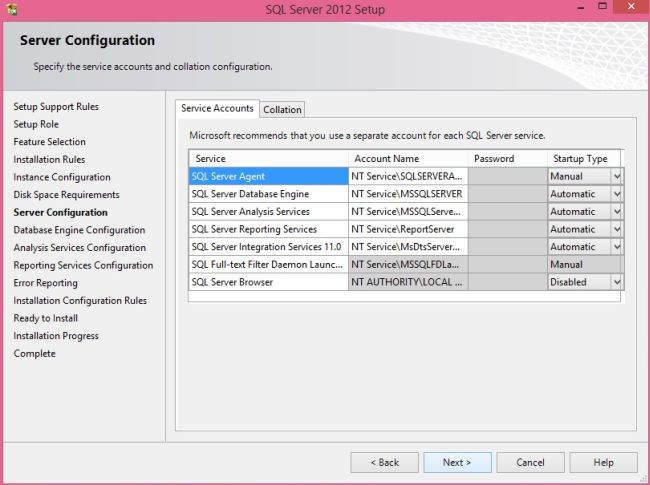This screenshot has height=485, width=650.
Task: Close the SQL Server 2012 Setup window
Action: (631, 7)
